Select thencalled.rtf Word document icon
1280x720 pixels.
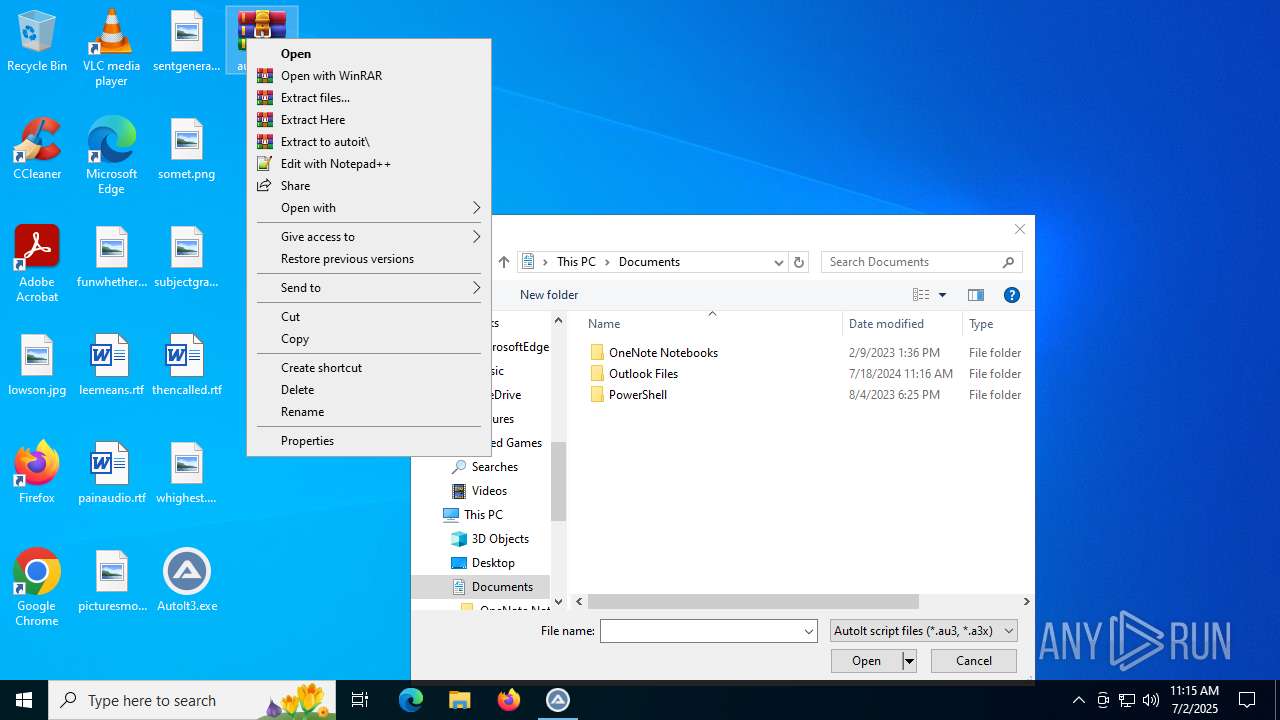pyautogui.click(x=186, y=366)
